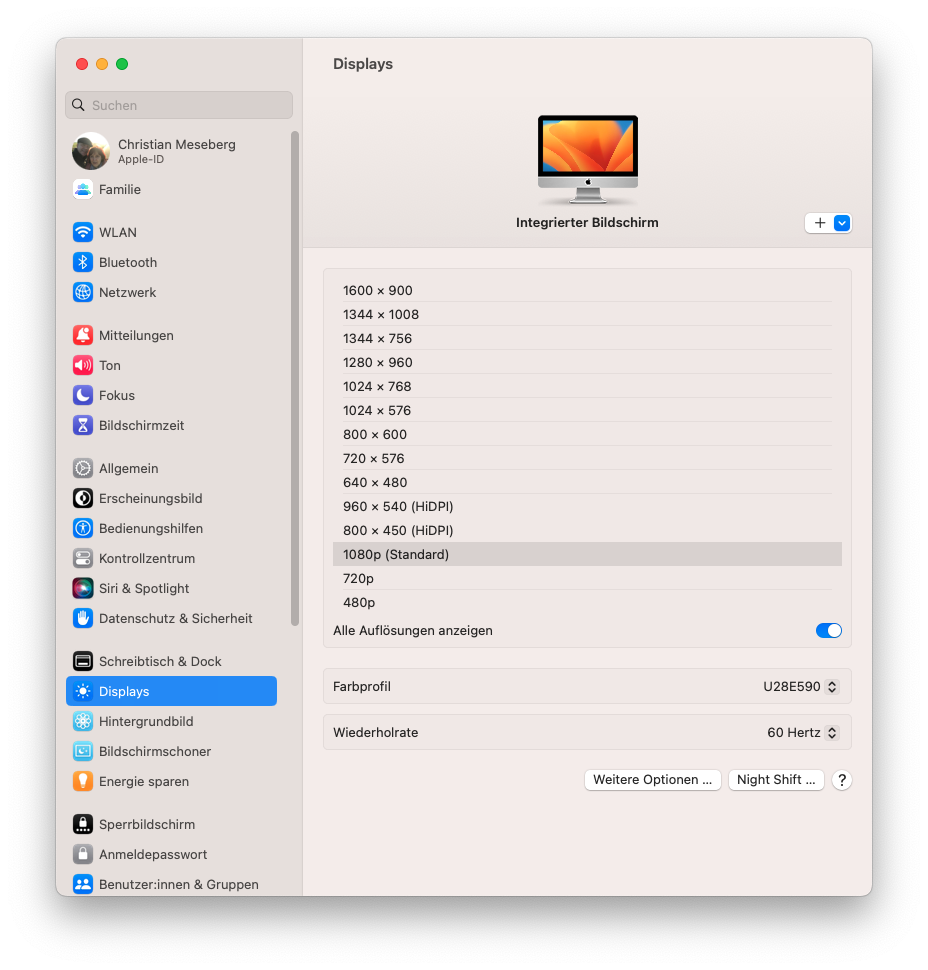Image resolution: width=928 pixels, height=970 pixels.
Task: Toggle Alle Auflösungen anzeigen switch
Action: [x=828, y=630]
